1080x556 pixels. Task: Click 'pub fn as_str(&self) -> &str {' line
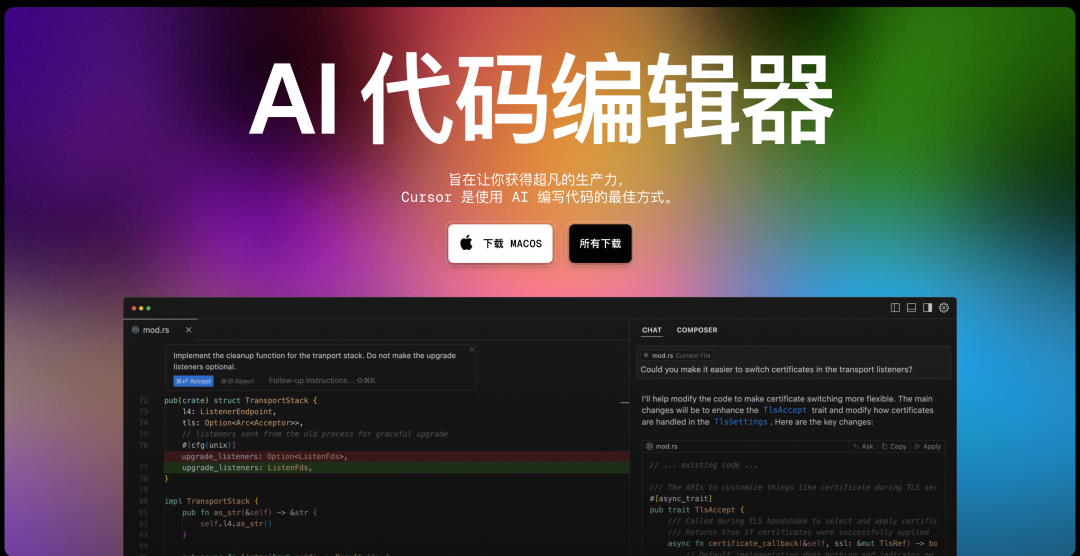249,513
